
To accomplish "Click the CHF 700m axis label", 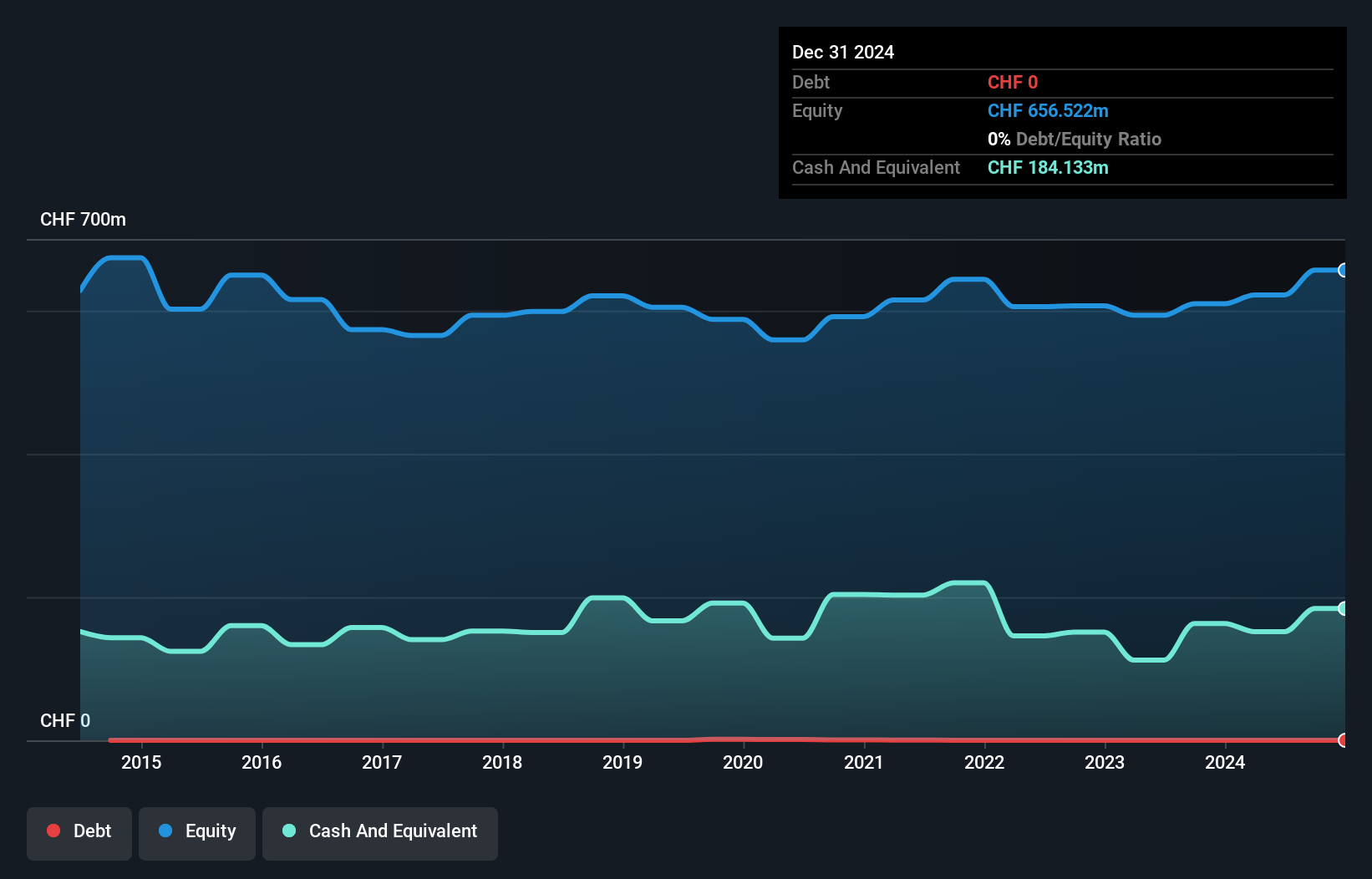I will pyautogui.click(x=83, y=220).
